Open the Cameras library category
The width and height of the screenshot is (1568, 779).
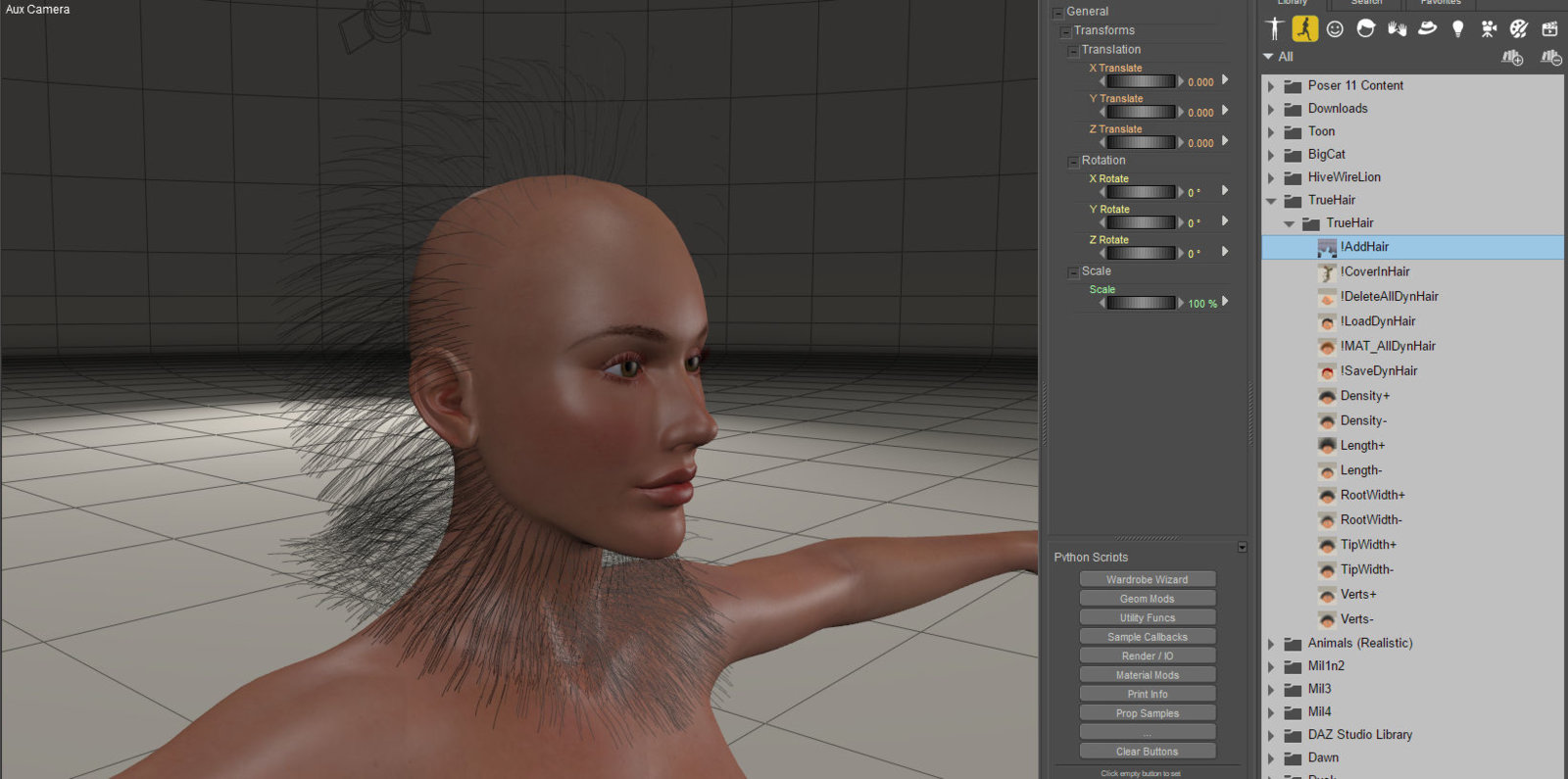(1489, 29)
